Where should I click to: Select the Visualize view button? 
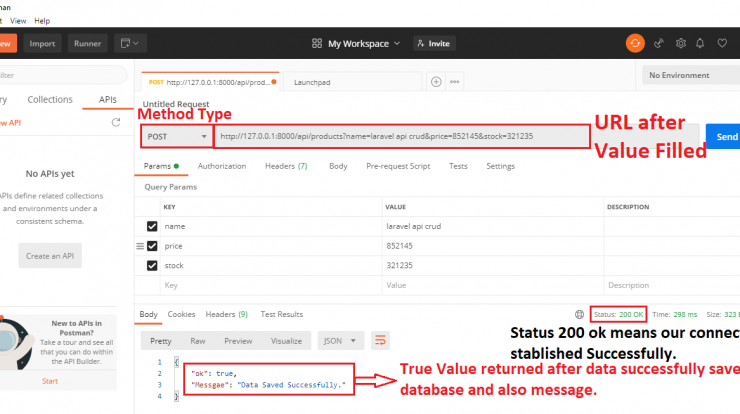pos(286,341)
